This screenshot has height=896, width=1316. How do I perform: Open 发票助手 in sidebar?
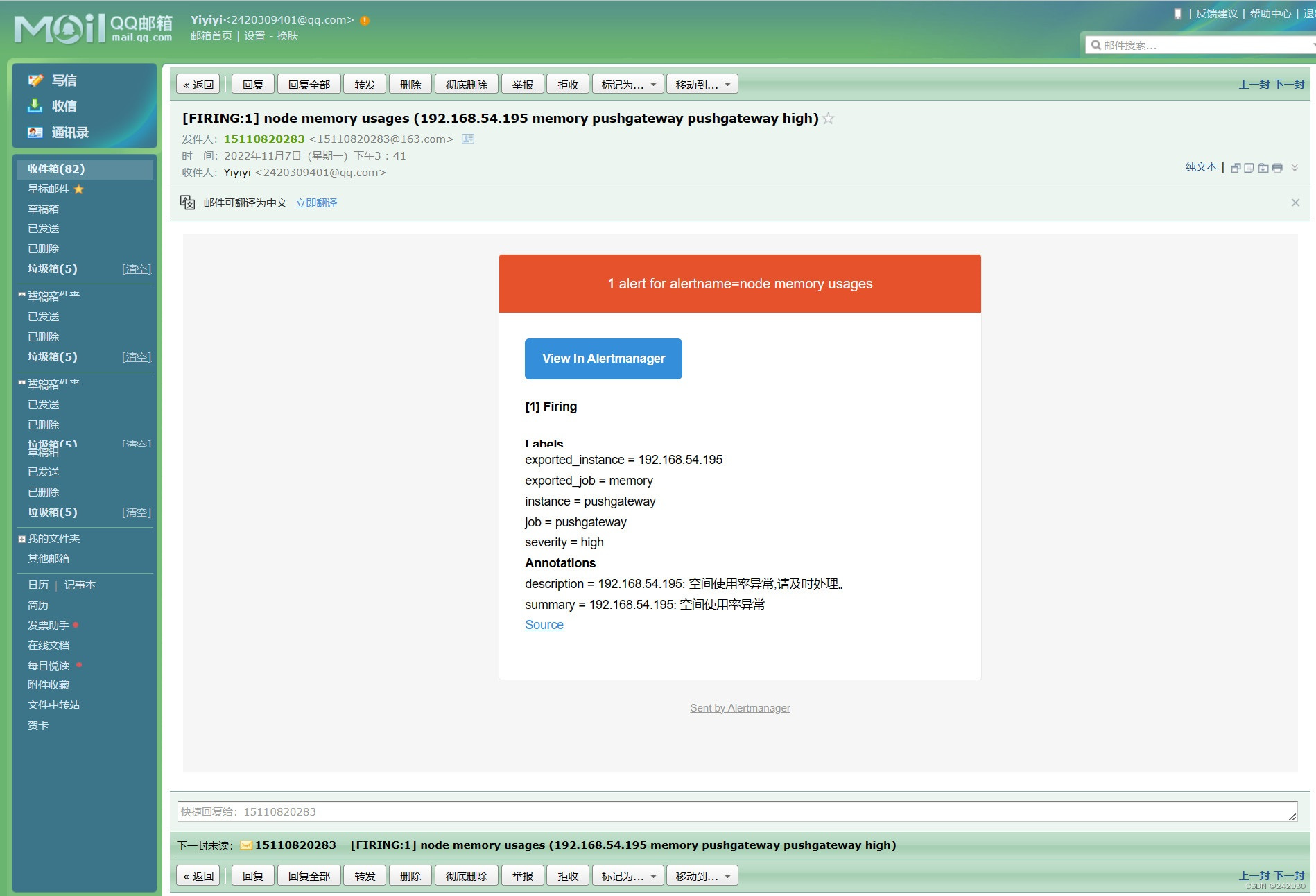(x=49, y=626)
